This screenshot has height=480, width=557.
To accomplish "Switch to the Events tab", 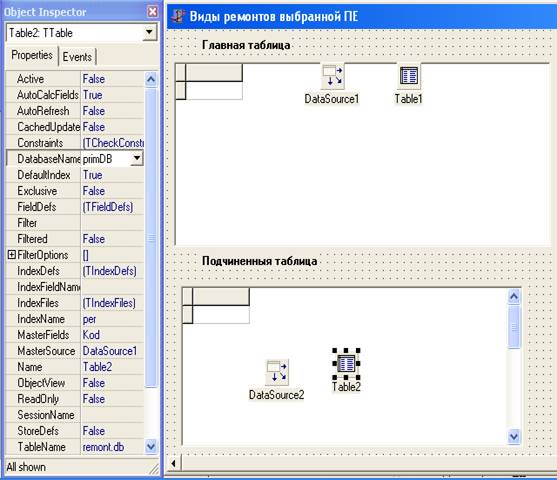I will (77, 57).
